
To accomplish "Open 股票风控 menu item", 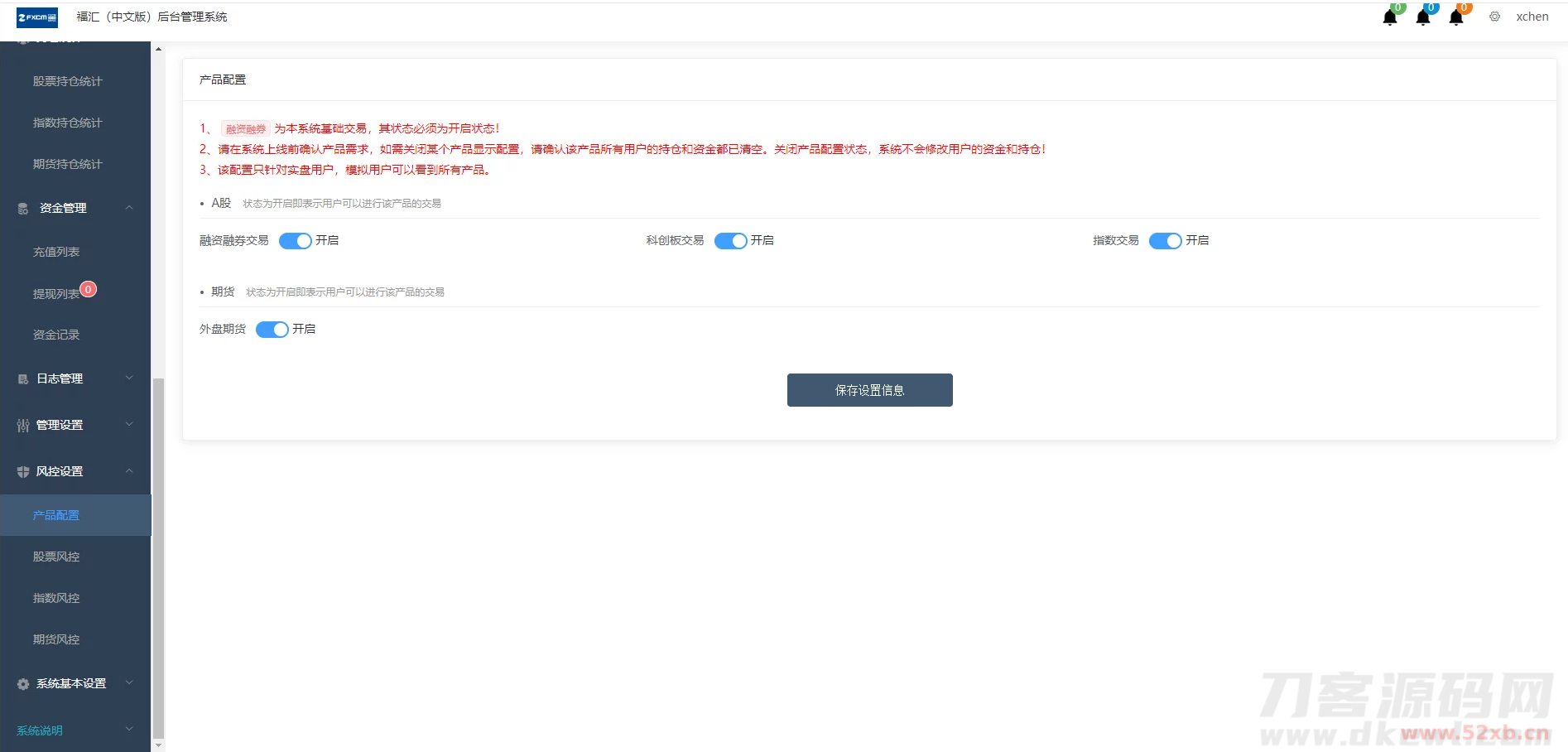I will point(56,557).
